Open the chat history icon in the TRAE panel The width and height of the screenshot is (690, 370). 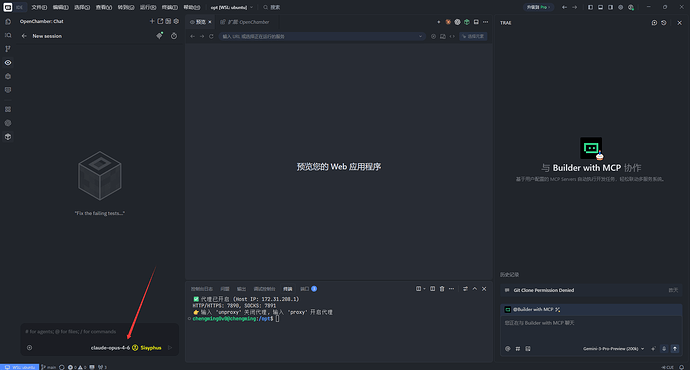click(664, 22)
